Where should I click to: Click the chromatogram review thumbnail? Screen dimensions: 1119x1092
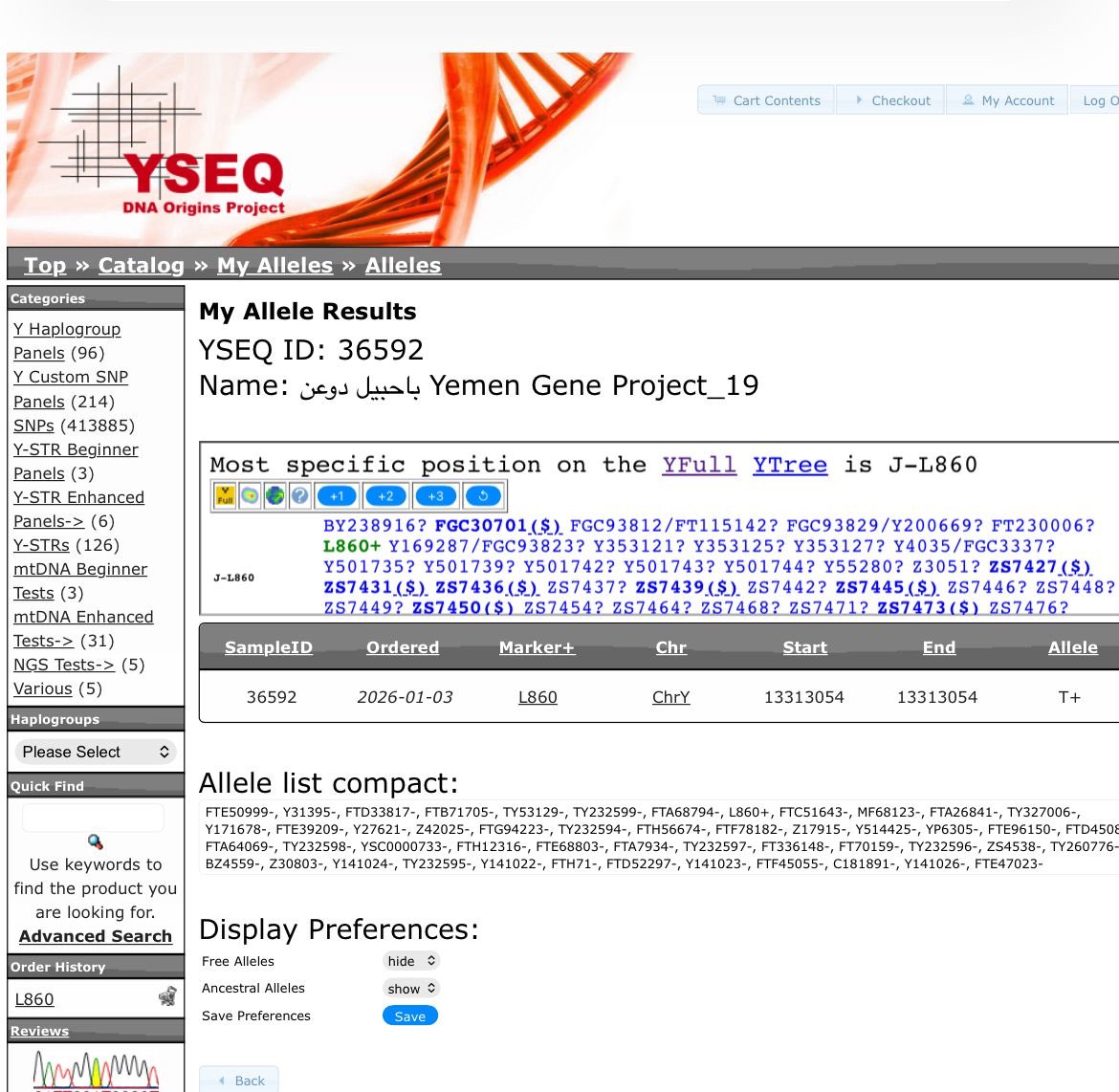[x=95, y=1071]
